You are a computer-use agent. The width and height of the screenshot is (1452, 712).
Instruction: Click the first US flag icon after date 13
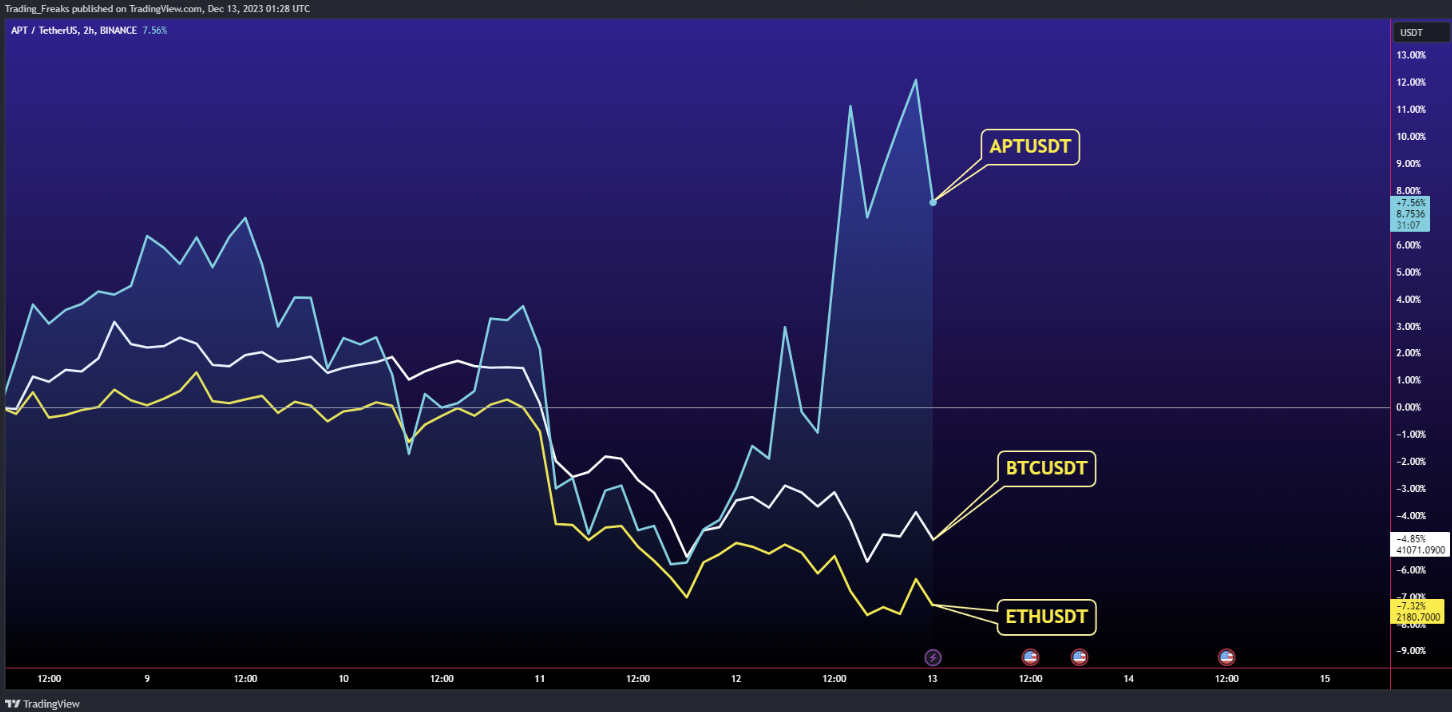point(1030,657)
